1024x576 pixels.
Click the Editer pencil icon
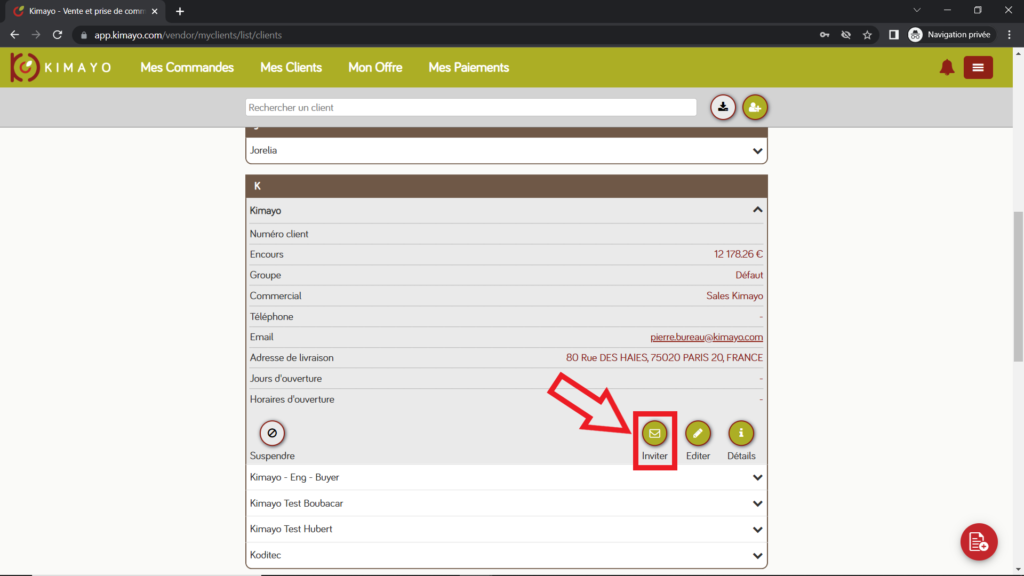[x=697, y=433]
